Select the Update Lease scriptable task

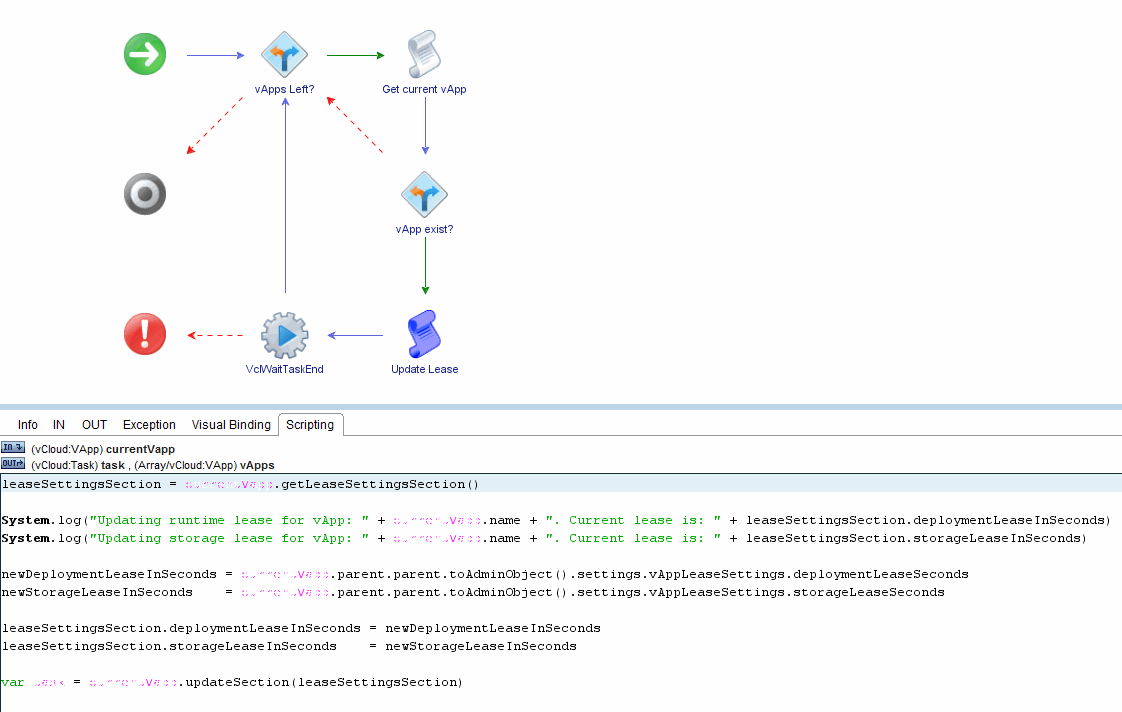coord(424,335)
